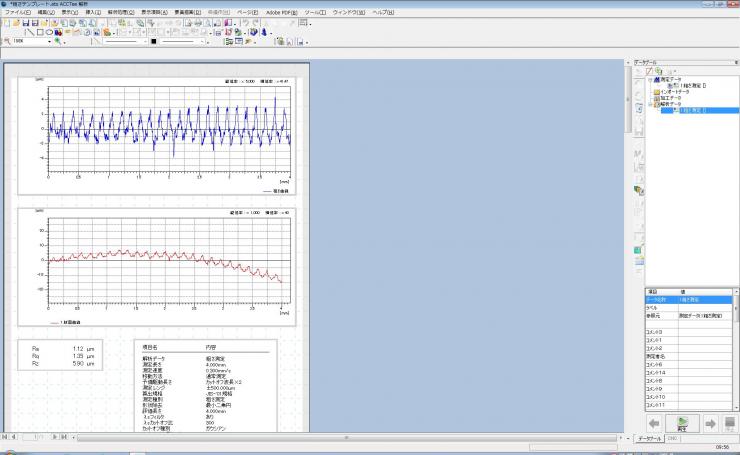Click the blue roughness curve chart
740x455 pixels.
point(157,136)
